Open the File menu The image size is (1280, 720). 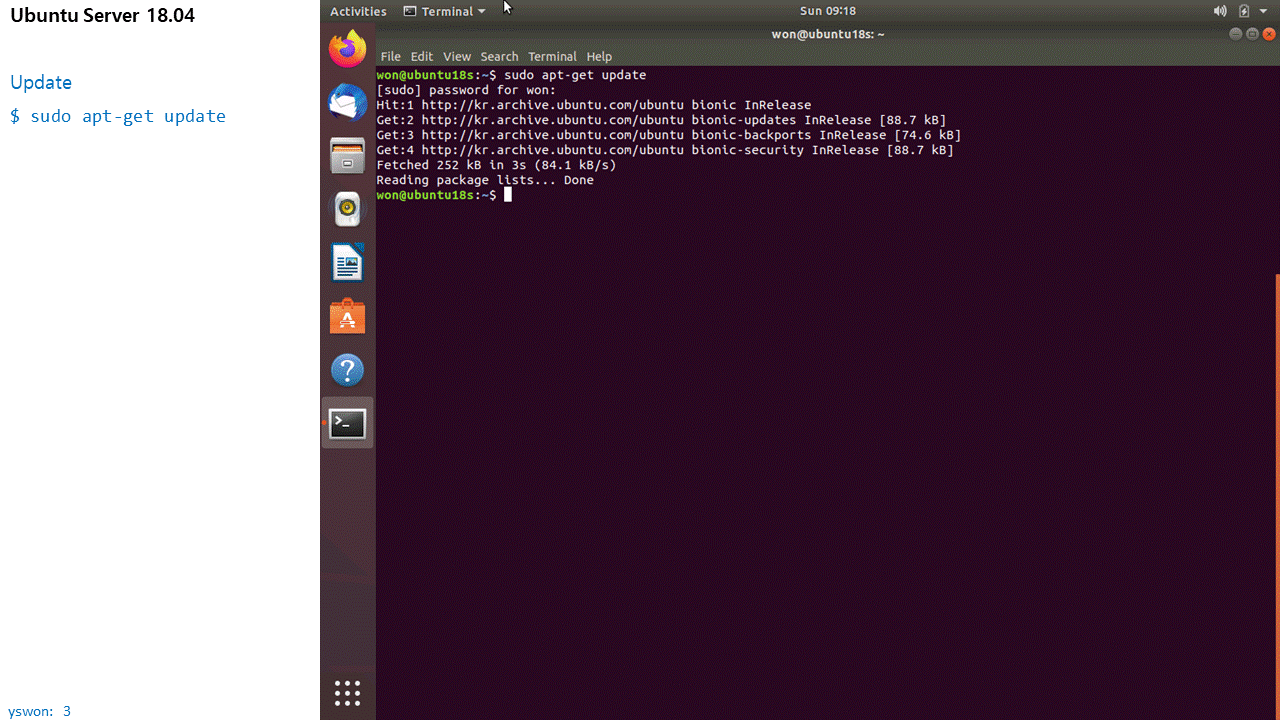point(390,56)
